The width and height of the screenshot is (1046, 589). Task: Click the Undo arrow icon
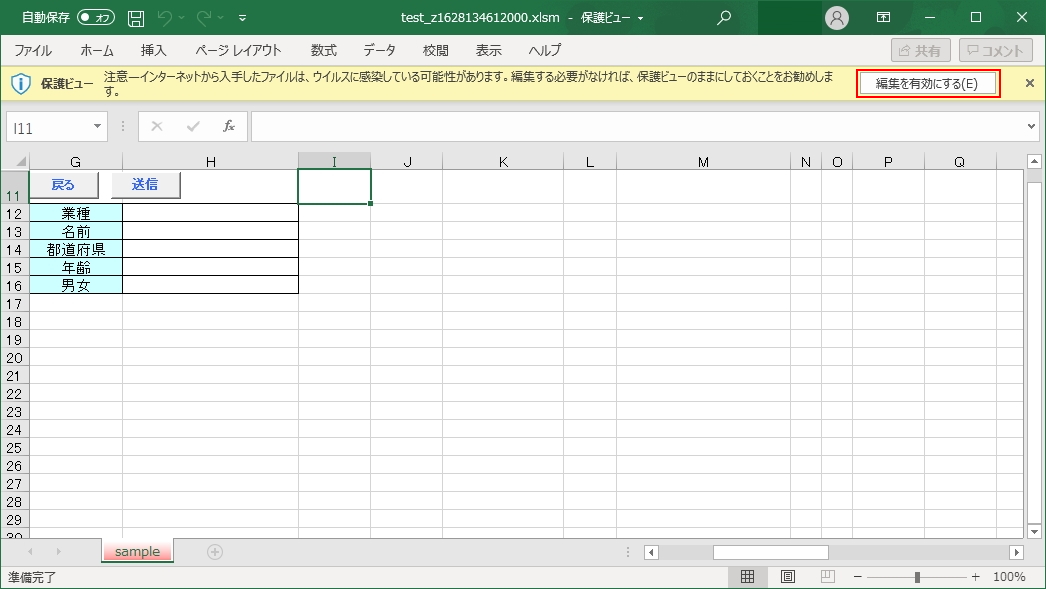pos(164,18)
